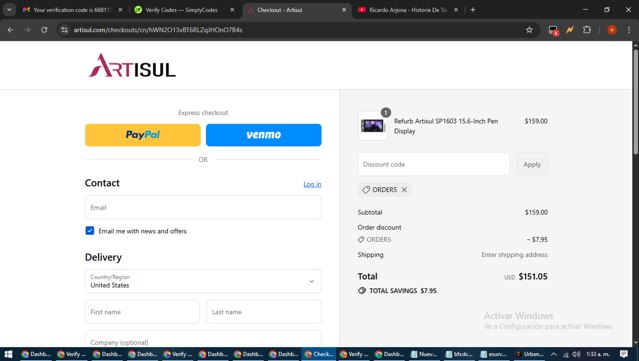Open the Windows Start menu
Screen dimensions: 639x361
pos(8,354)
